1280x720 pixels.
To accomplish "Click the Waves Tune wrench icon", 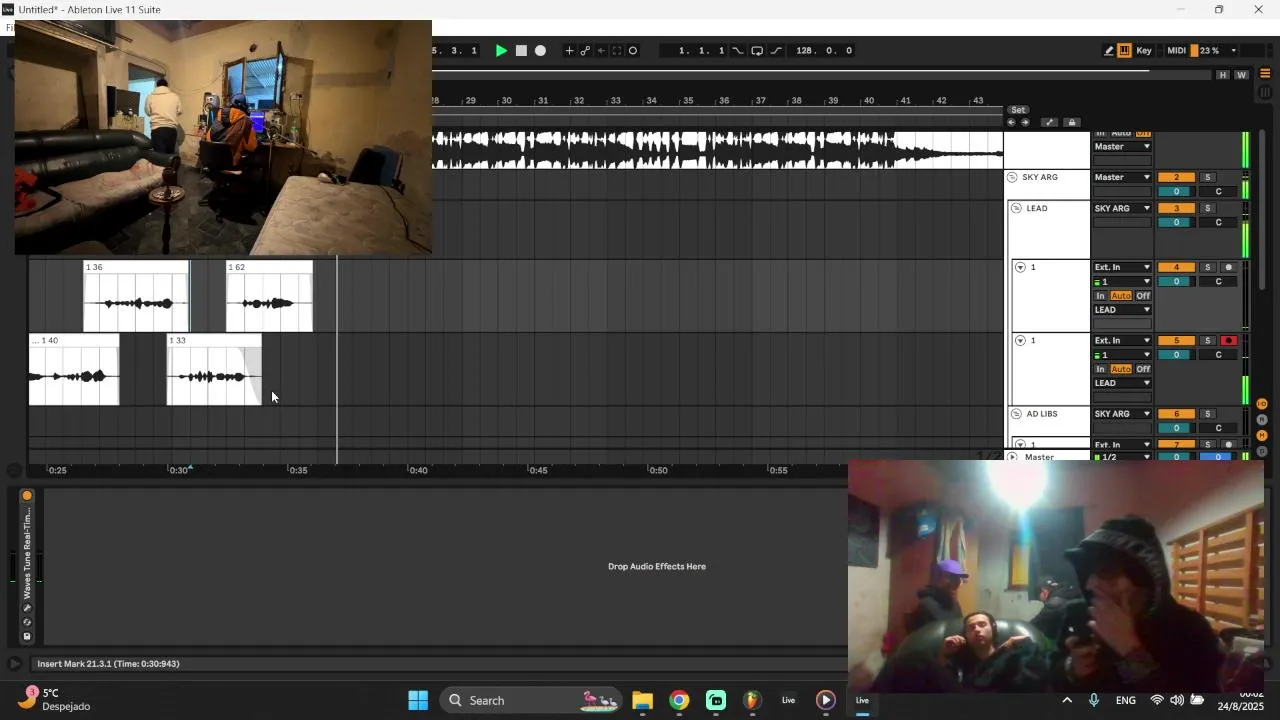I will coord(27,608).
